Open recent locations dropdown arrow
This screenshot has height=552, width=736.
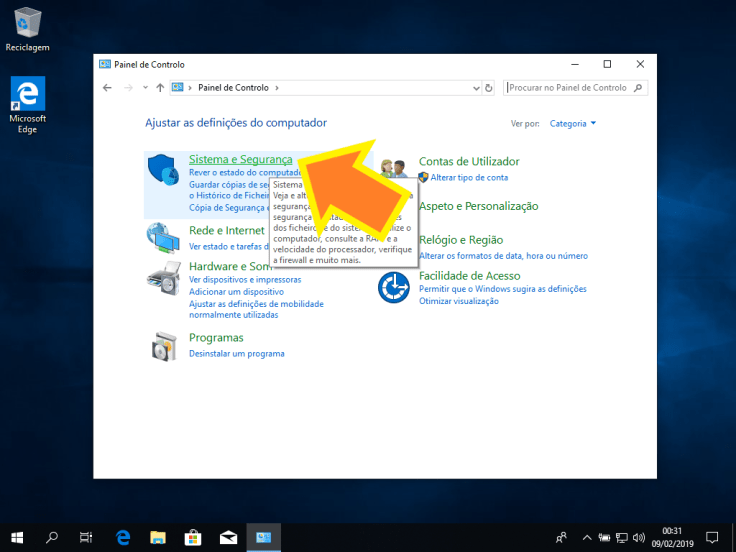(145, 88)
